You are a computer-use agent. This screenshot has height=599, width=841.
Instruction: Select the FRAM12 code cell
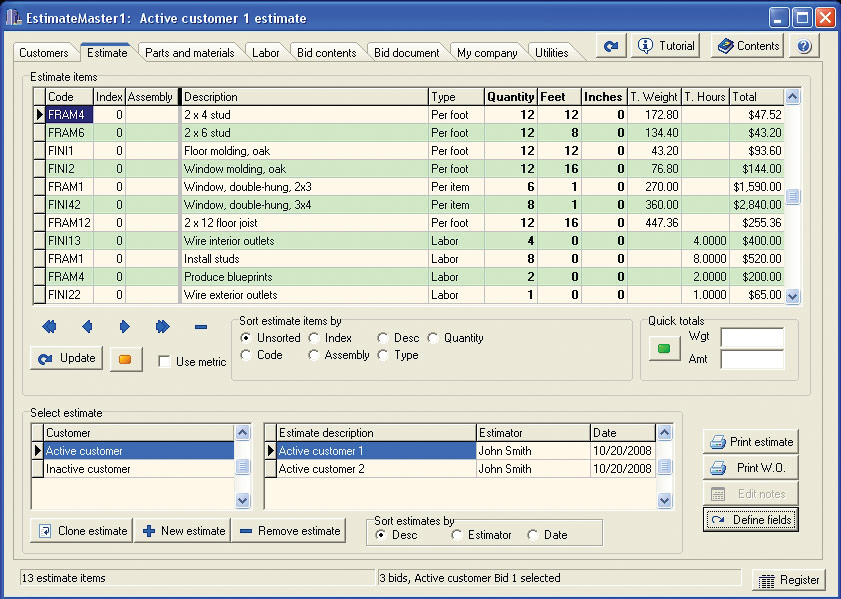(x=69, y=223)
